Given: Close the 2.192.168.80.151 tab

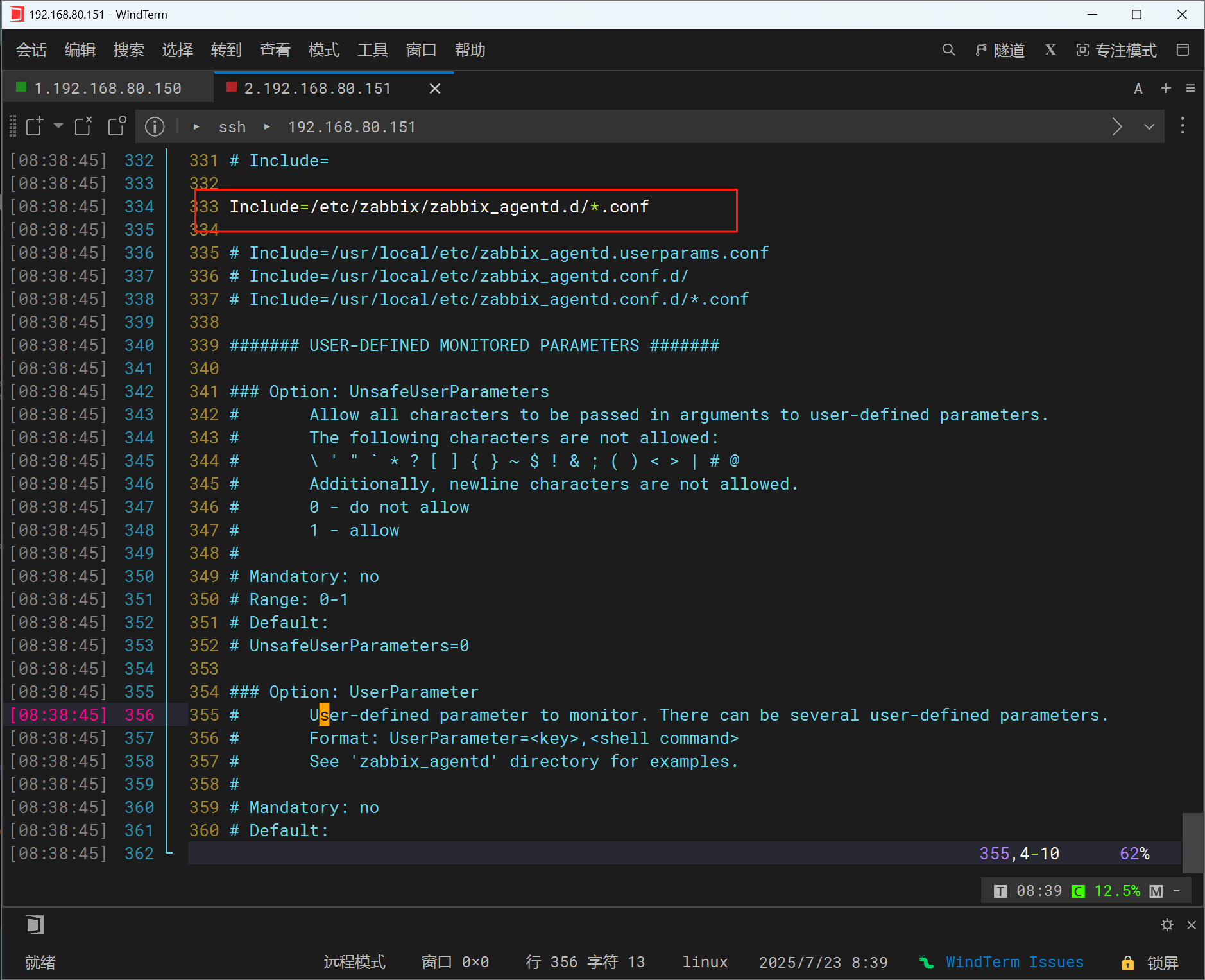Looking at the screenshot, I should pos(435,89).
